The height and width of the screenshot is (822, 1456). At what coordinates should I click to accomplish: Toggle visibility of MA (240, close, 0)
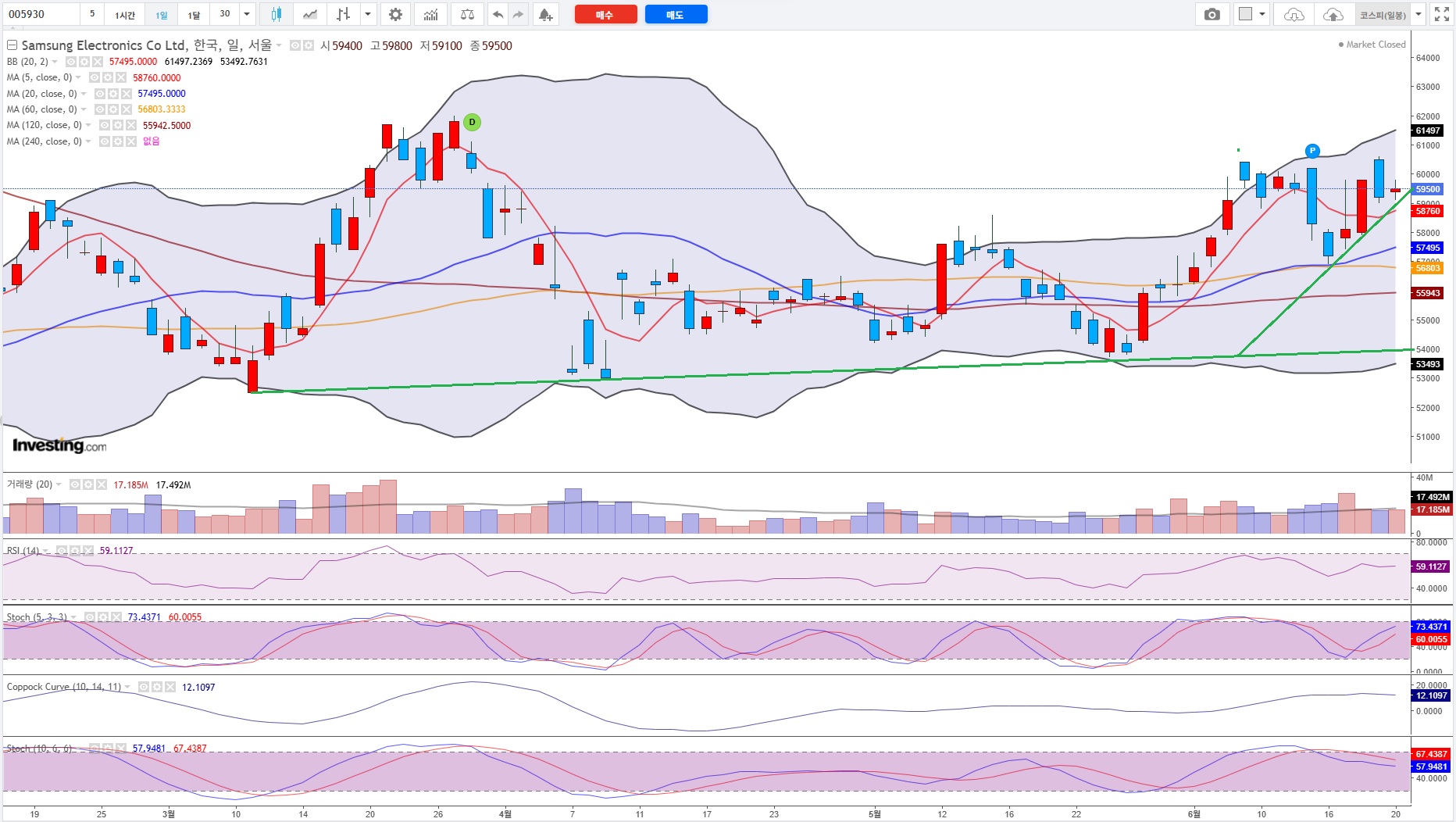105,141
